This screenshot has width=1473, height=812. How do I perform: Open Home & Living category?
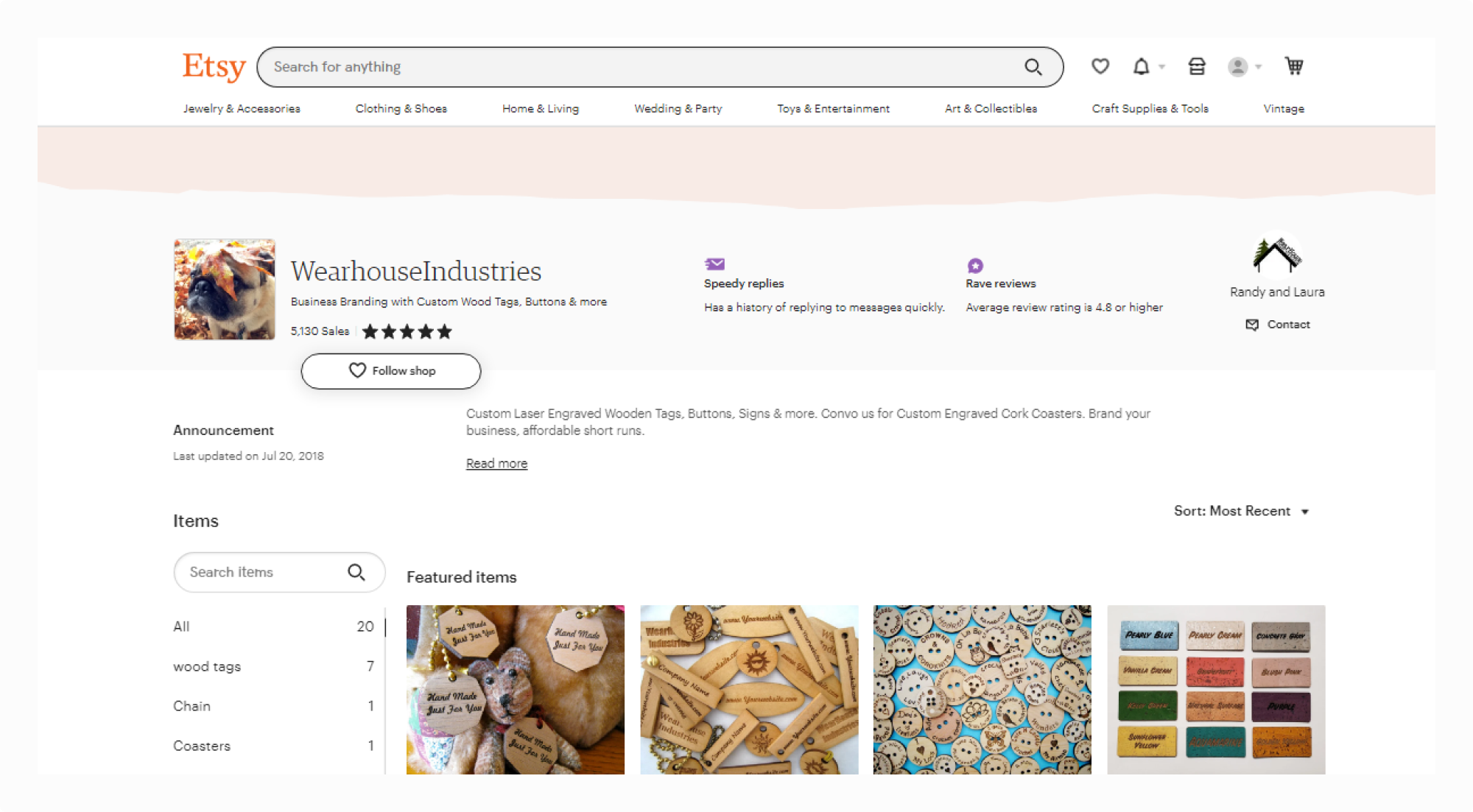[541, 108]
